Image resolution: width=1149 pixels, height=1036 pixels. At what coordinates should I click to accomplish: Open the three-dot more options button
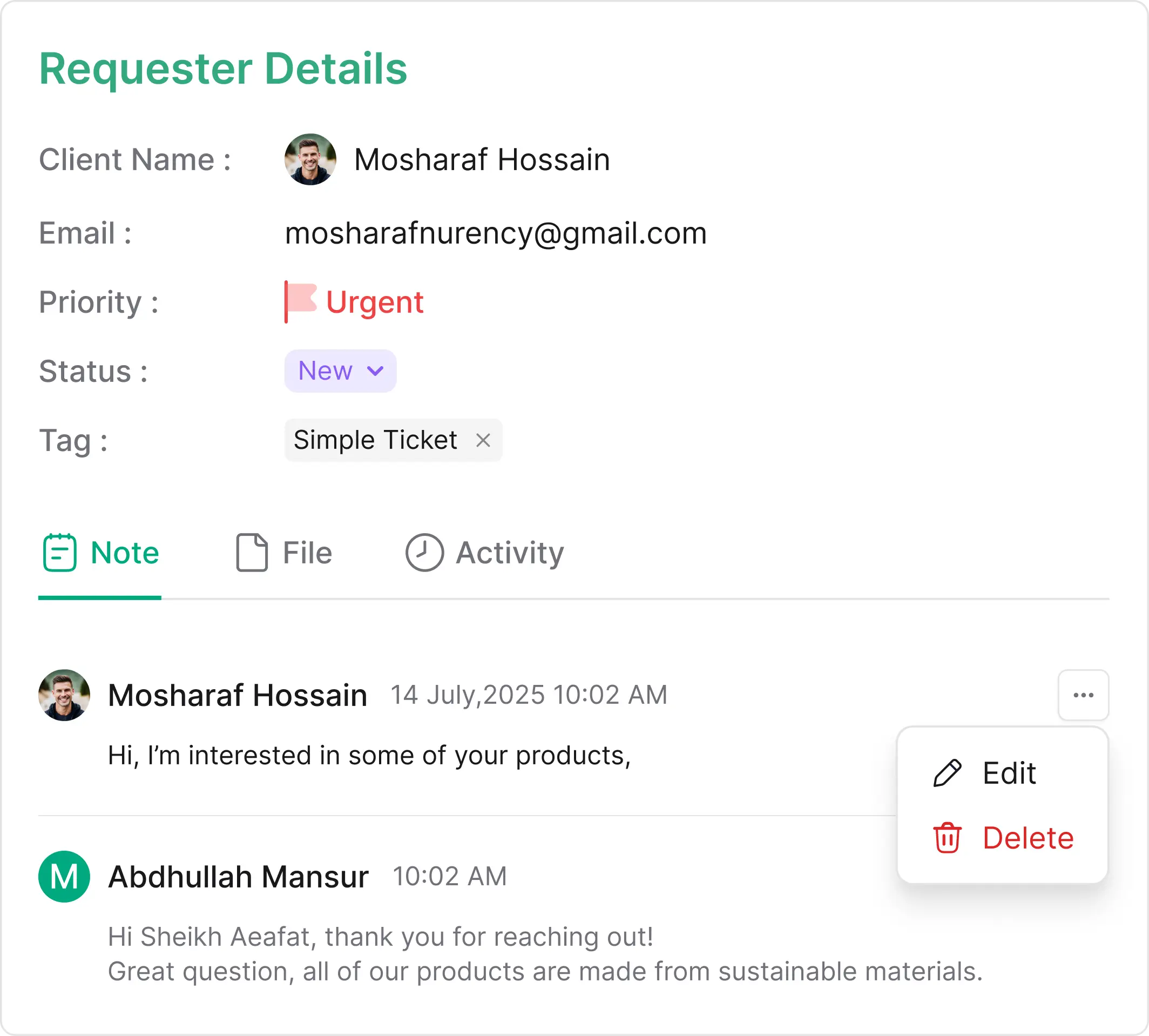(1083, 695)
